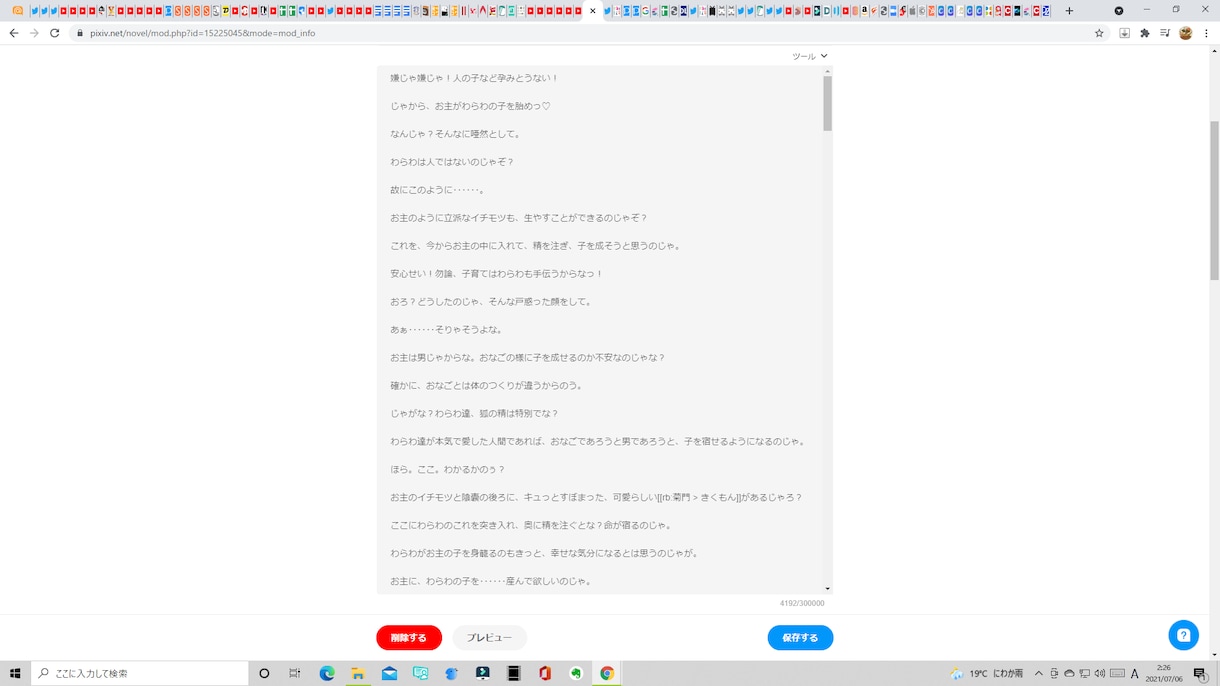Open Cortana circle icon in taskbar
Image resolution: width=1220 pixels, height=686 pixels.
264,673
